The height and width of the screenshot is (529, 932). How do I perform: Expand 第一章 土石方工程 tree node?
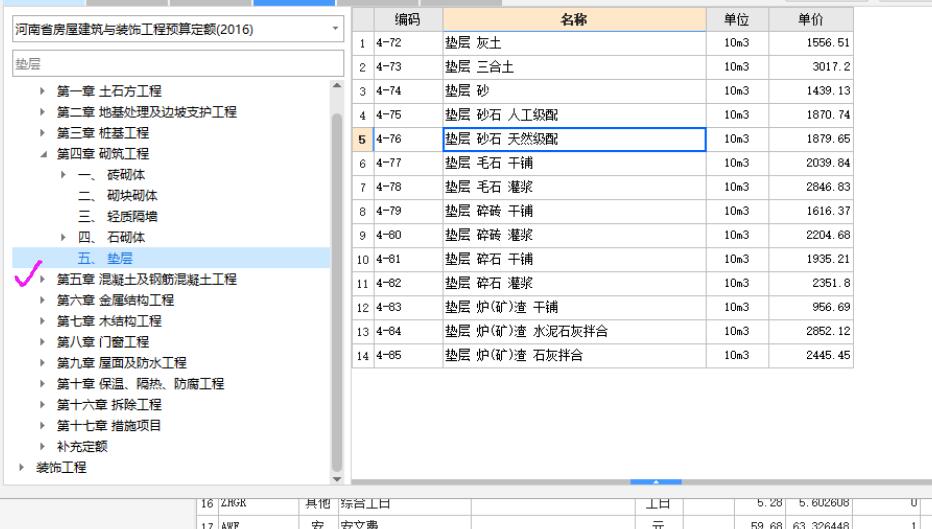(x=42, y=91)
